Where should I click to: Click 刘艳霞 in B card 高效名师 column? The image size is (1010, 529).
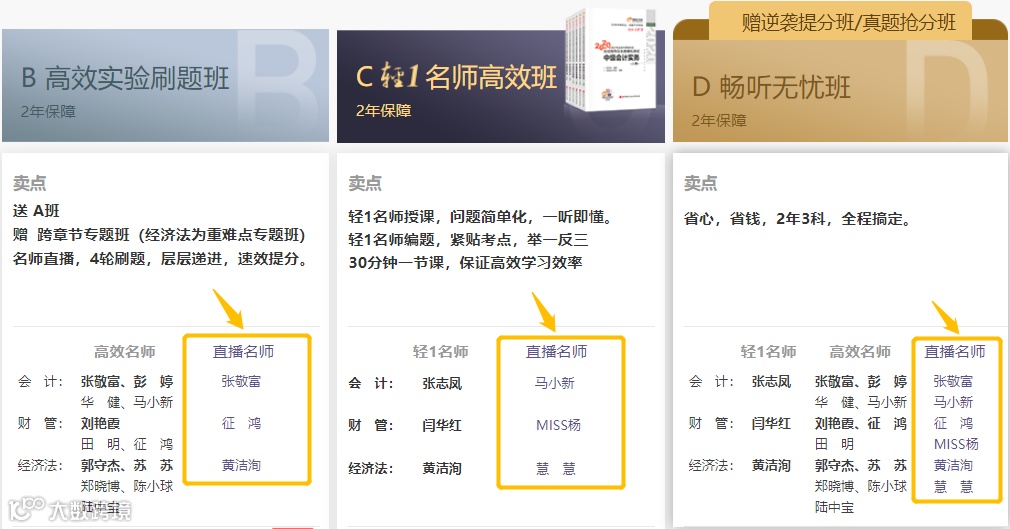(100, 423)
